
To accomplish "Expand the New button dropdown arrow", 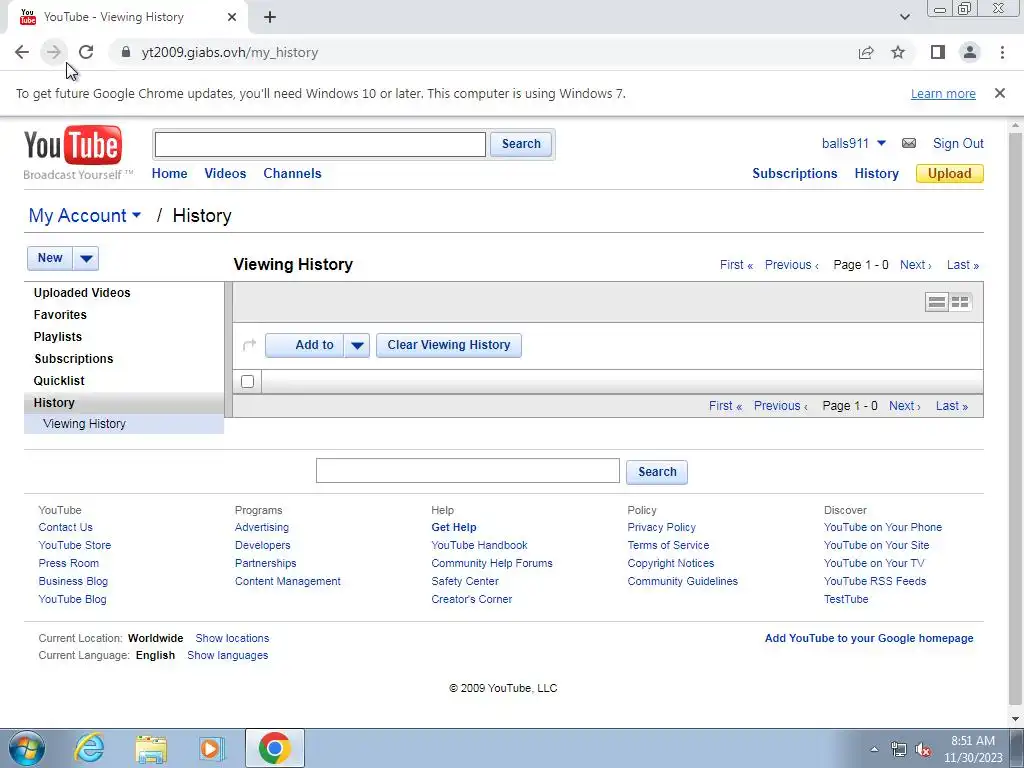I will coord(86,259).
